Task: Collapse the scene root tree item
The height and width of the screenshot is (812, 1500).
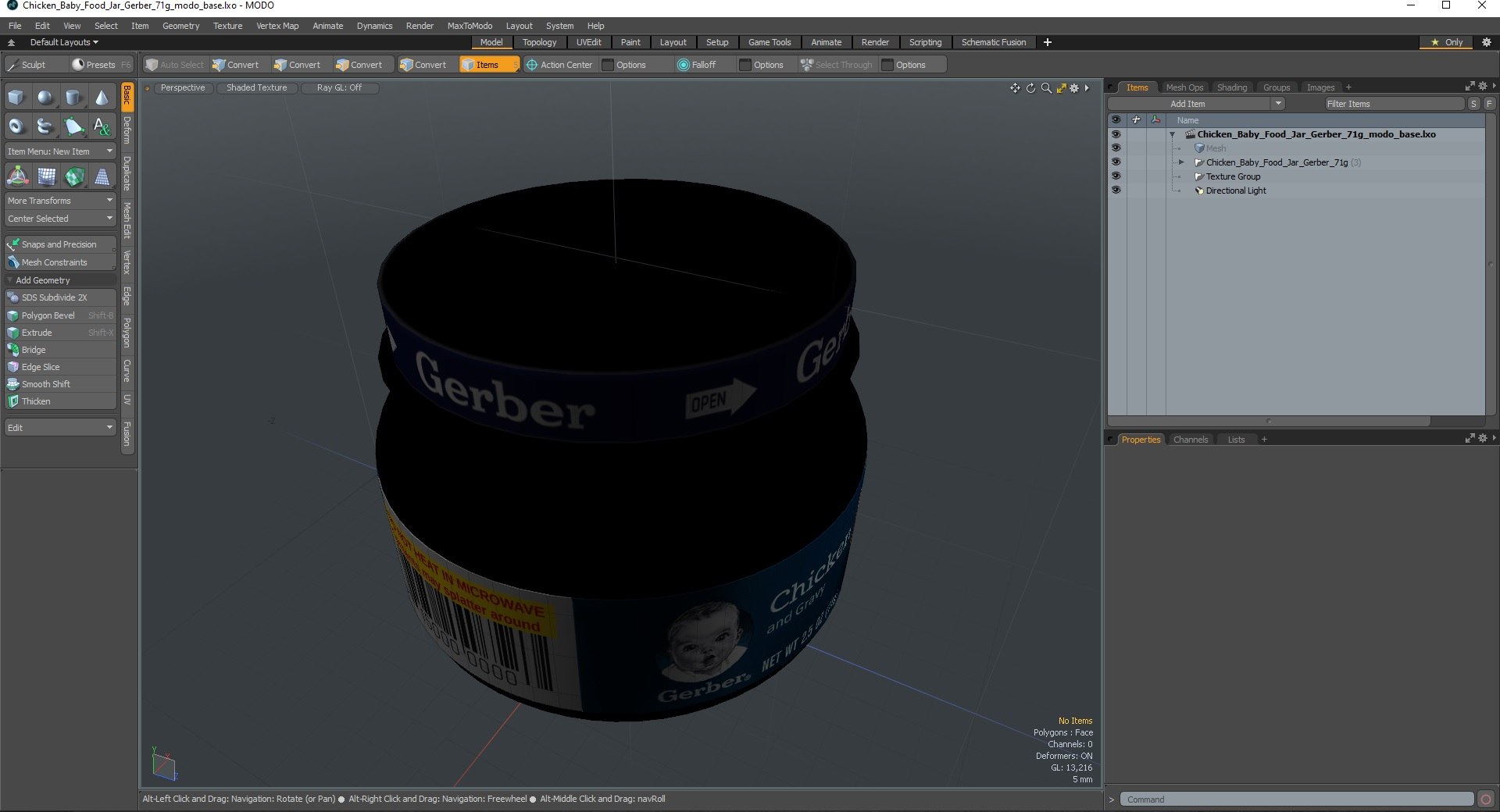Action: coord(1172,134)
